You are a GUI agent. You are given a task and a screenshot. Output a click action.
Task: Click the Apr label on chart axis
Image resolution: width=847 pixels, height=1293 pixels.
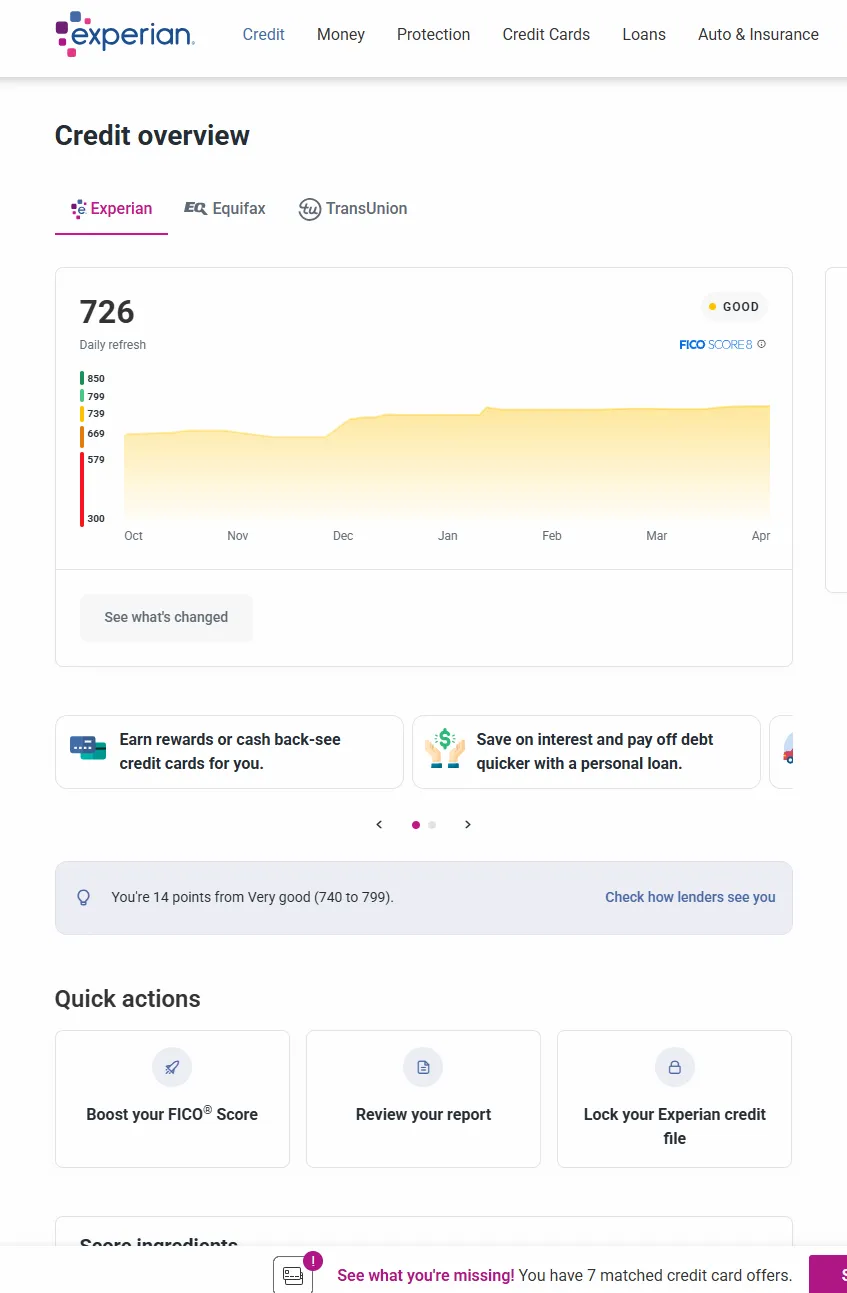coord(761,536)
